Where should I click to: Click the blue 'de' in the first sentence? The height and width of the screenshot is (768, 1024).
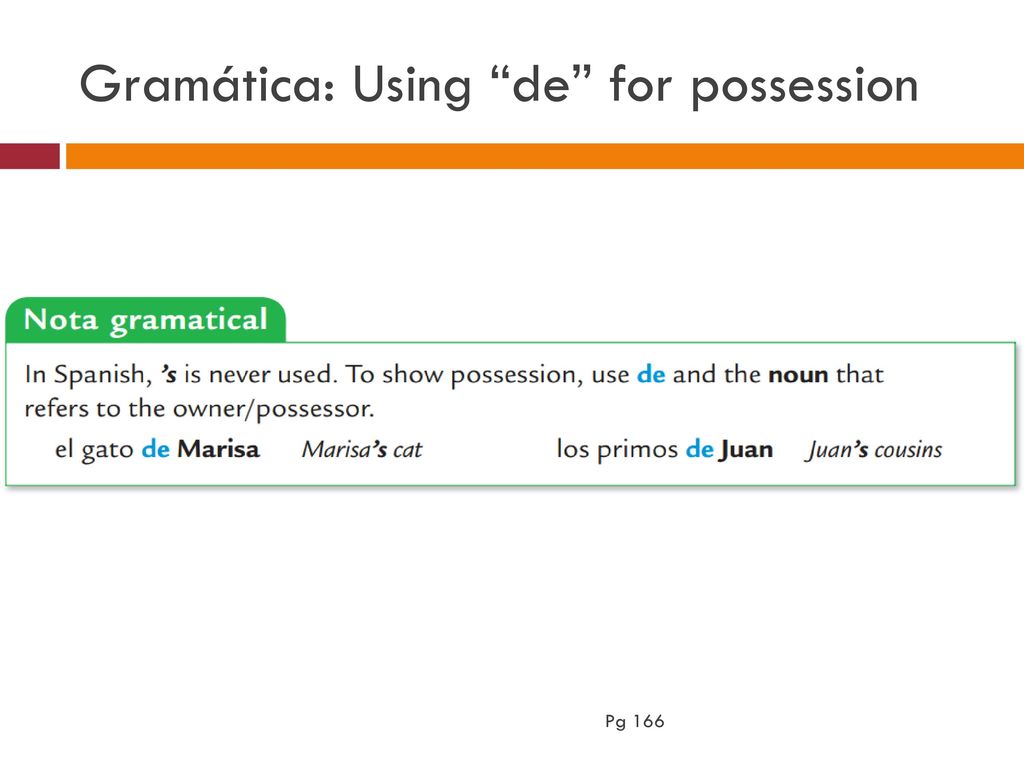coord(651,374)
